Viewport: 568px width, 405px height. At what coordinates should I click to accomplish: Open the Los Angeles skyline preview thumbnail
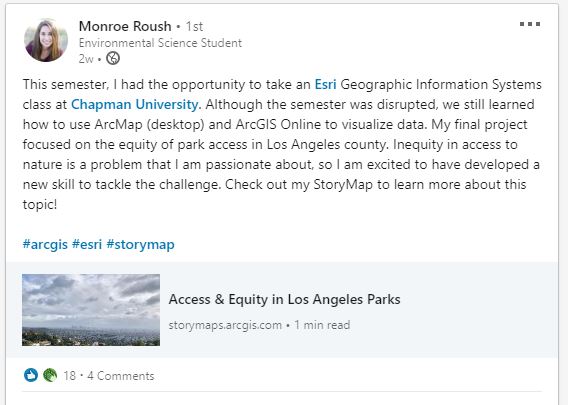(x=91, y=310)
